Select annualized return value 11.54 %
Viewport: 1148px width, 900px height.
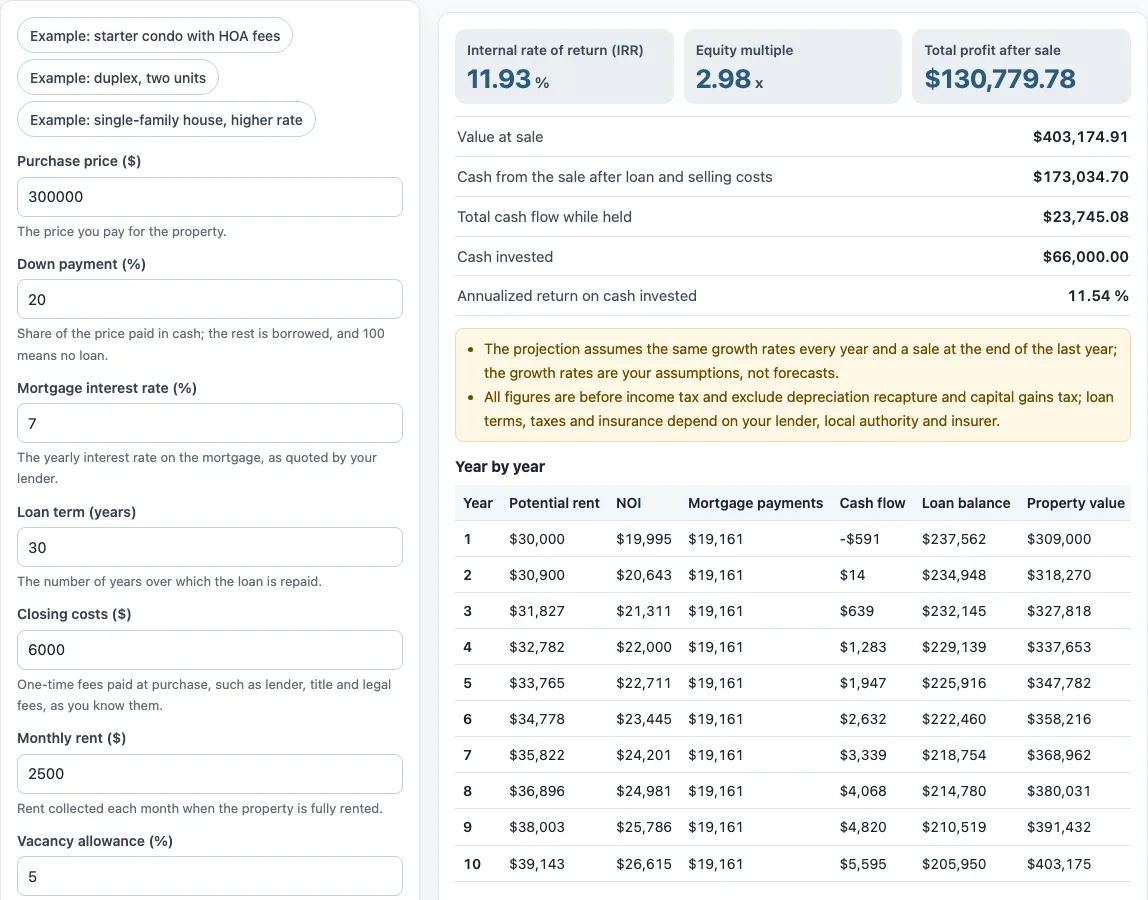(1097, 296)
